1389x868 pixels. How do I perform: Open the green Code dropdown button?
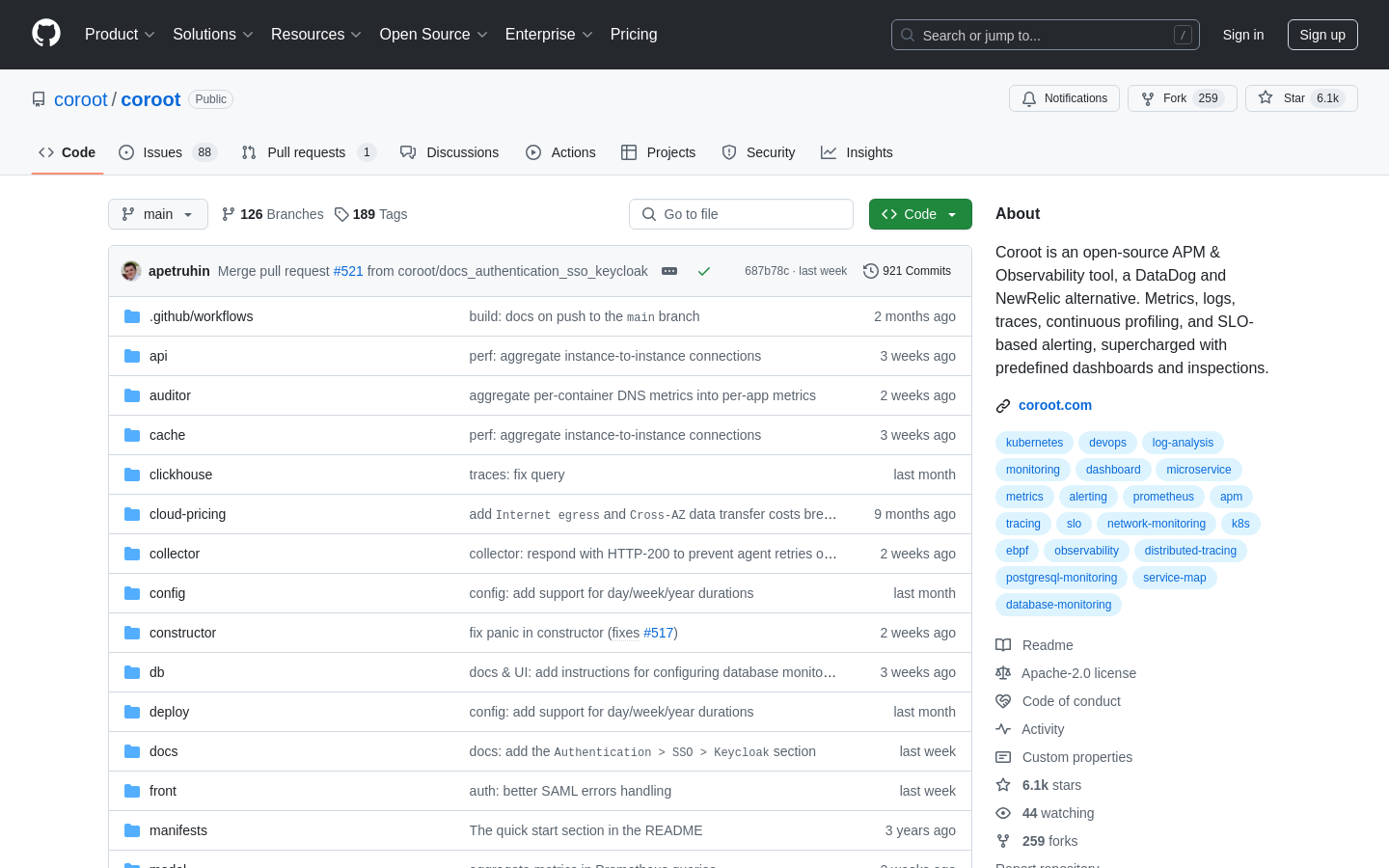pos(920,214)
